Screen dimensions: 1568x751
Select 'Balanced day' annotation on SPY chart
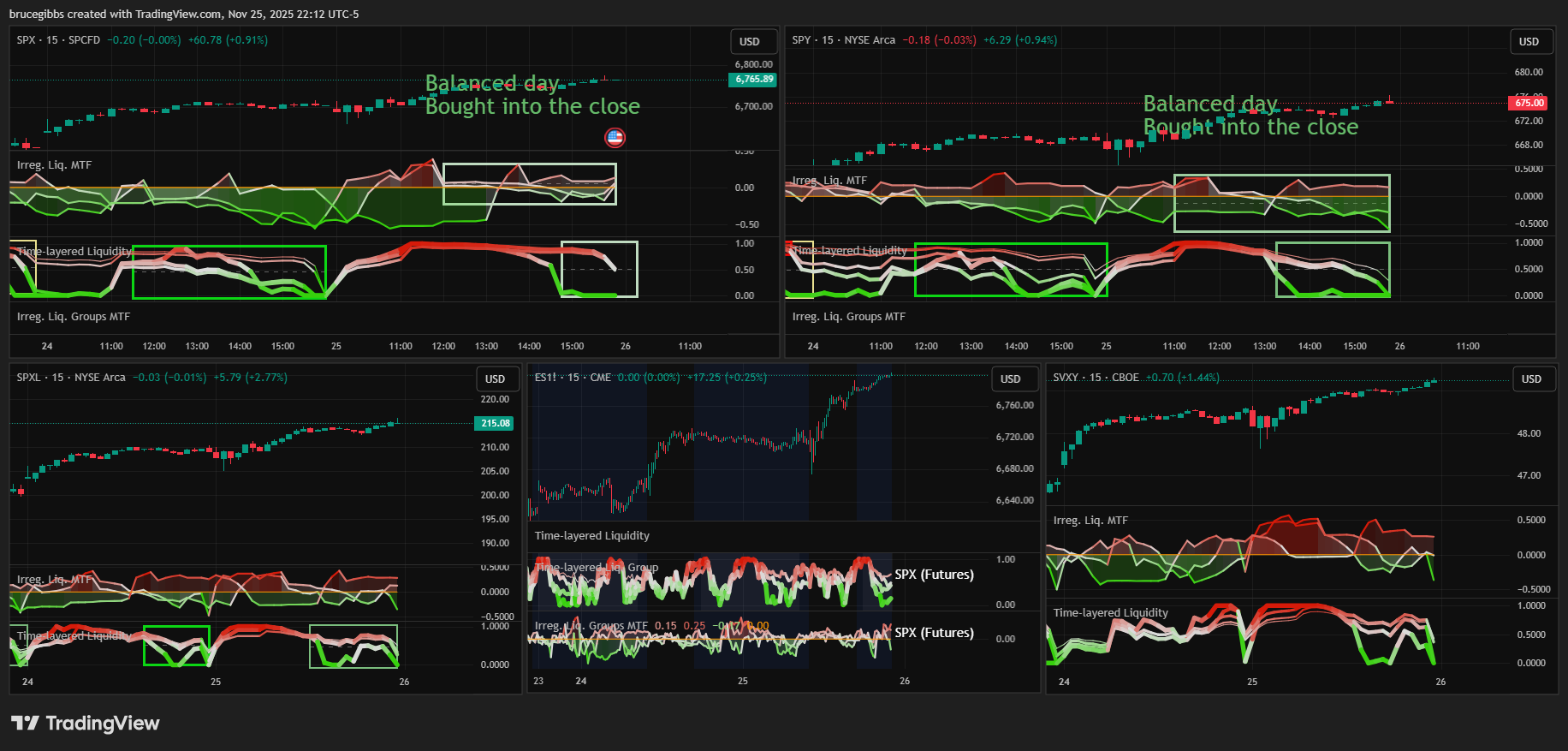[1210, 104]
